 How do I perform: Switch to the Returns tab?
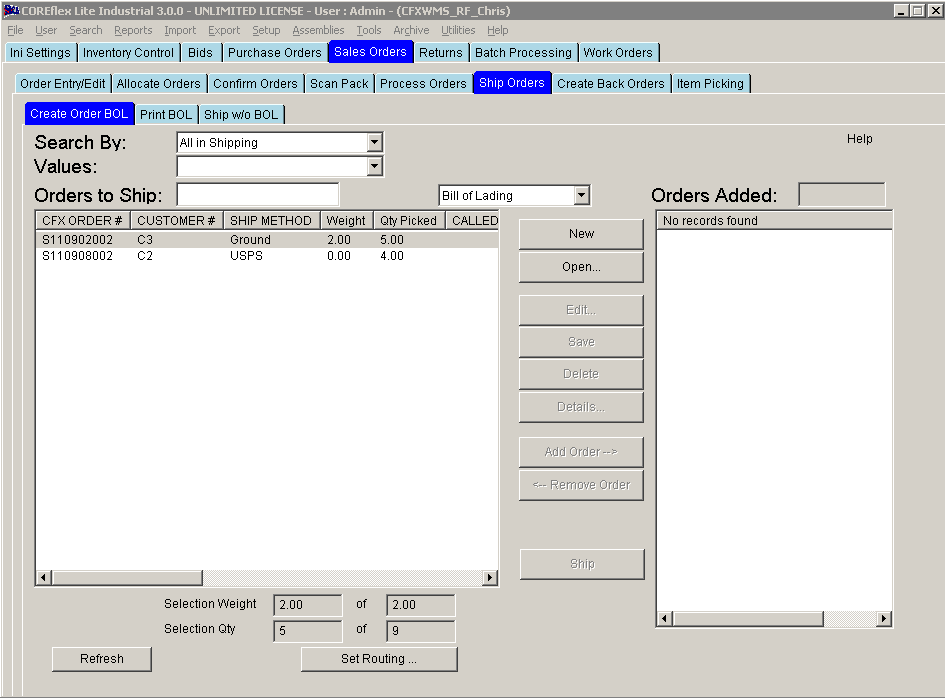tap(441, 52)
